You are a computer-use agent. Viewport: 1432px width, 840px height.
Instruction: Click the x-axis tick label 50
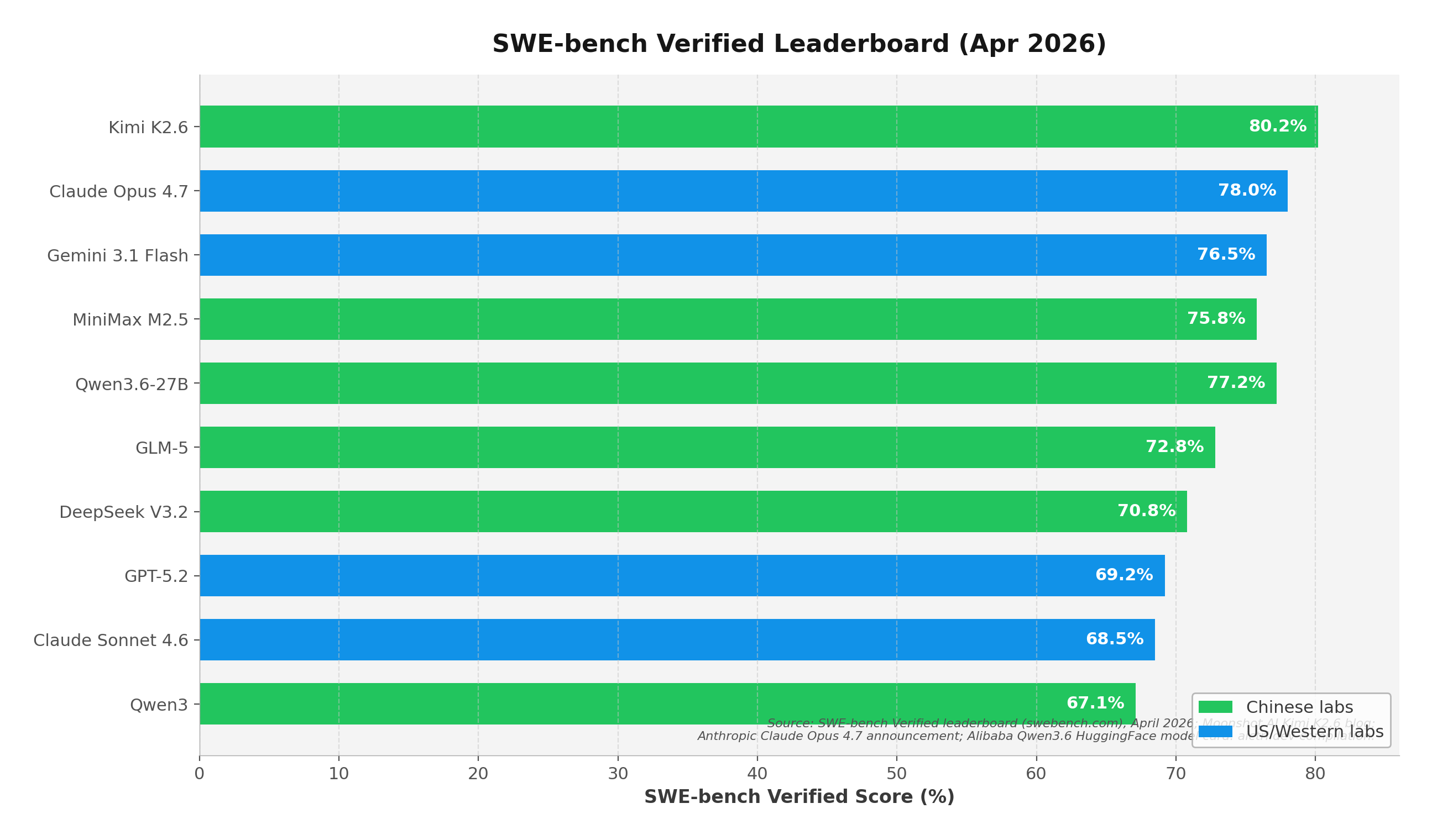(x=896, y=775)
